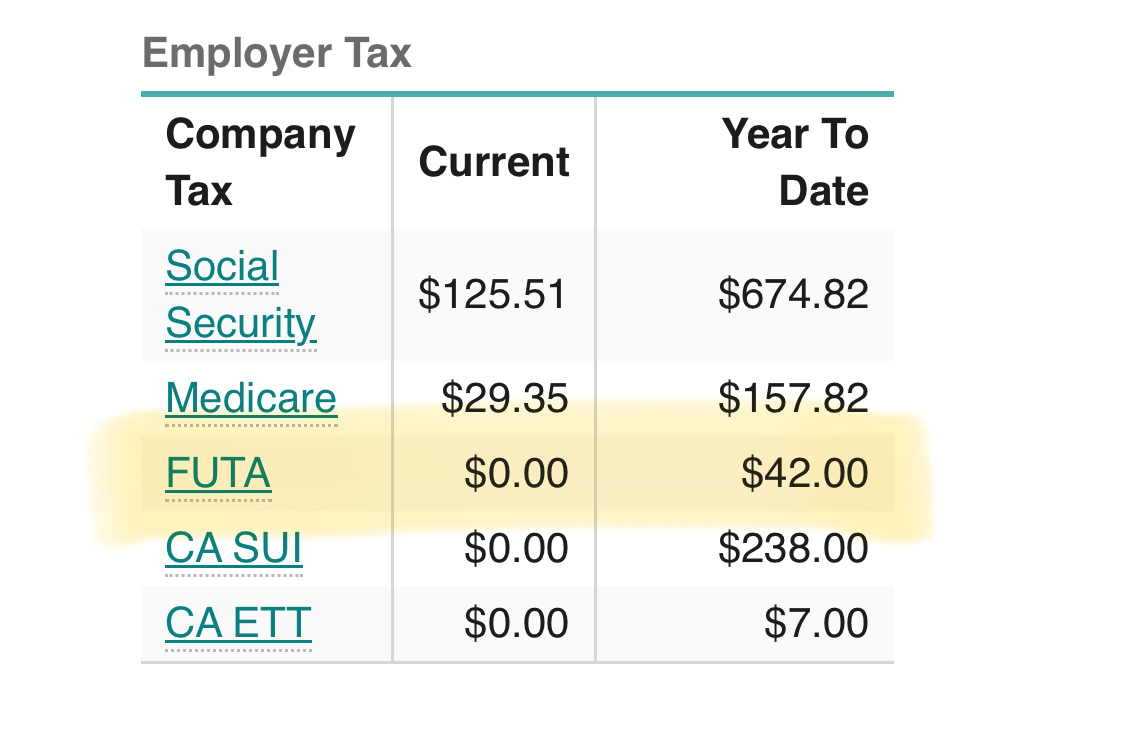Click the FUTA row's current $0.00 amount
Image resolution: width=1125 pixels, height=744 pixels.
coord(516,473)
